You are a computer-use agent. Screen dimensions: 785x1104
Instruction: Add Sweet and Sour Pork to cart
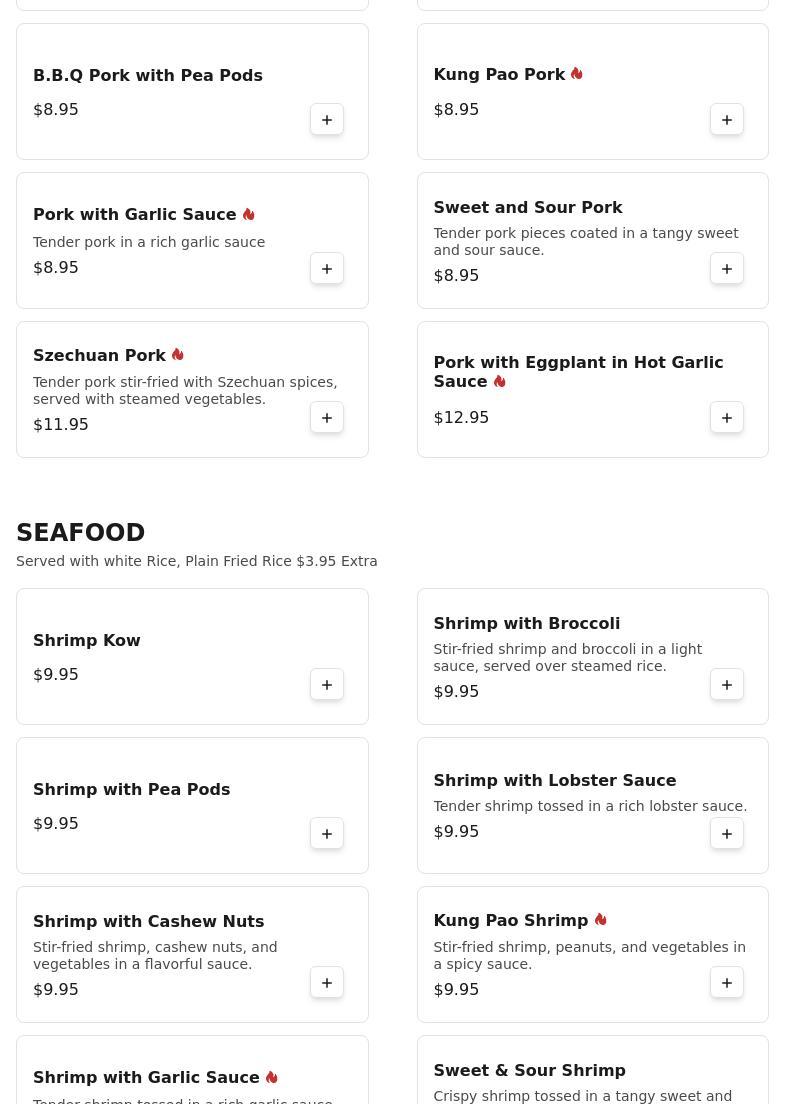point(727,269)
